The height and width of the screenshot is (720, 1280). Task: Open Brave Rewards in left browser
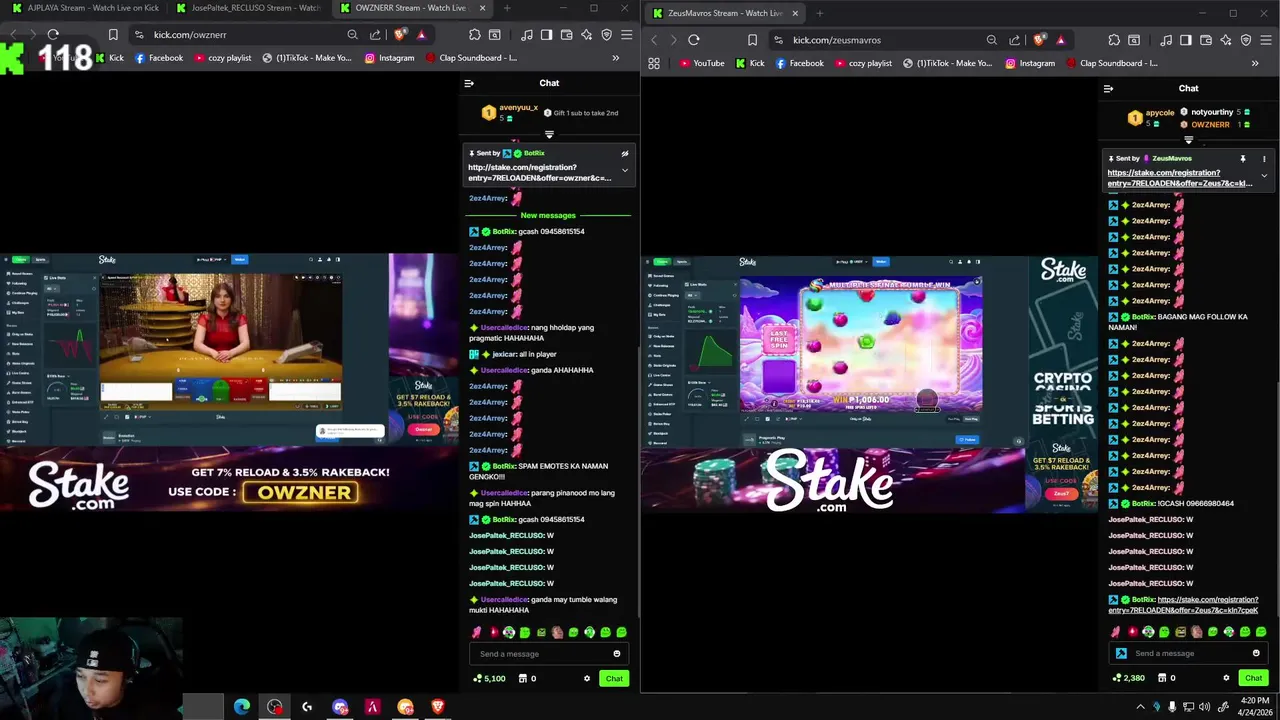tap(421, 35)
